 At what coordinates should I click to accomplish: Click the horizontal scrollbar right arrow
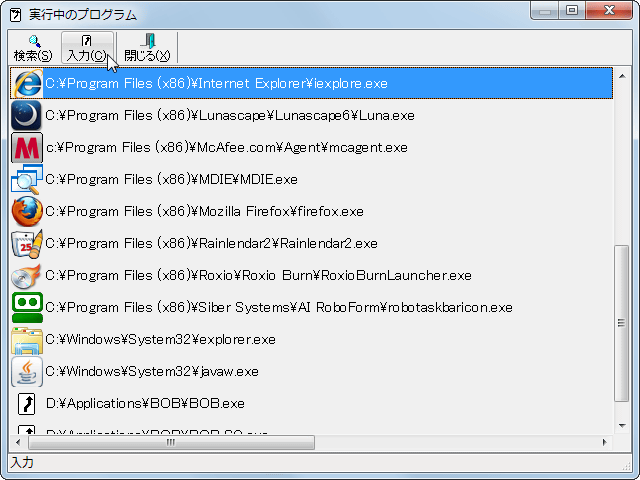[x=604, y=442]
